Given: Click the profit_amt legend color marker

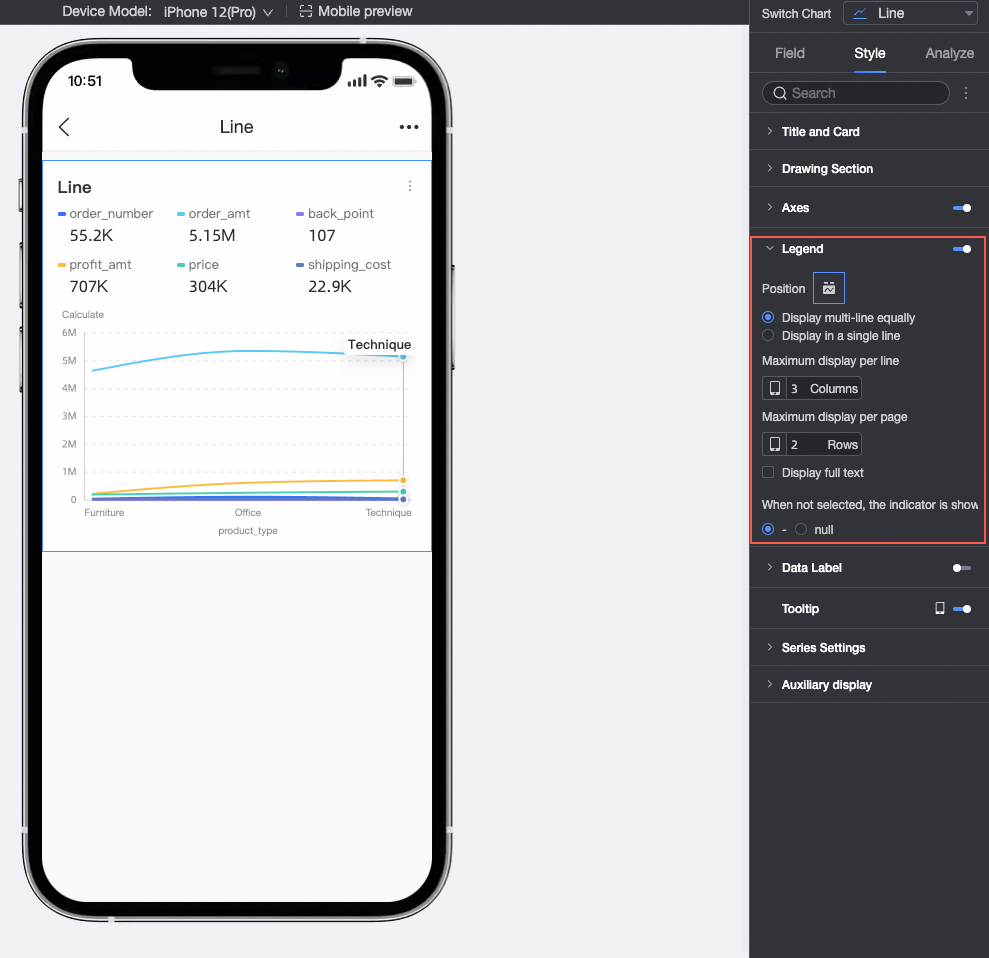Looking at the screenshot, I should point(62,265).
